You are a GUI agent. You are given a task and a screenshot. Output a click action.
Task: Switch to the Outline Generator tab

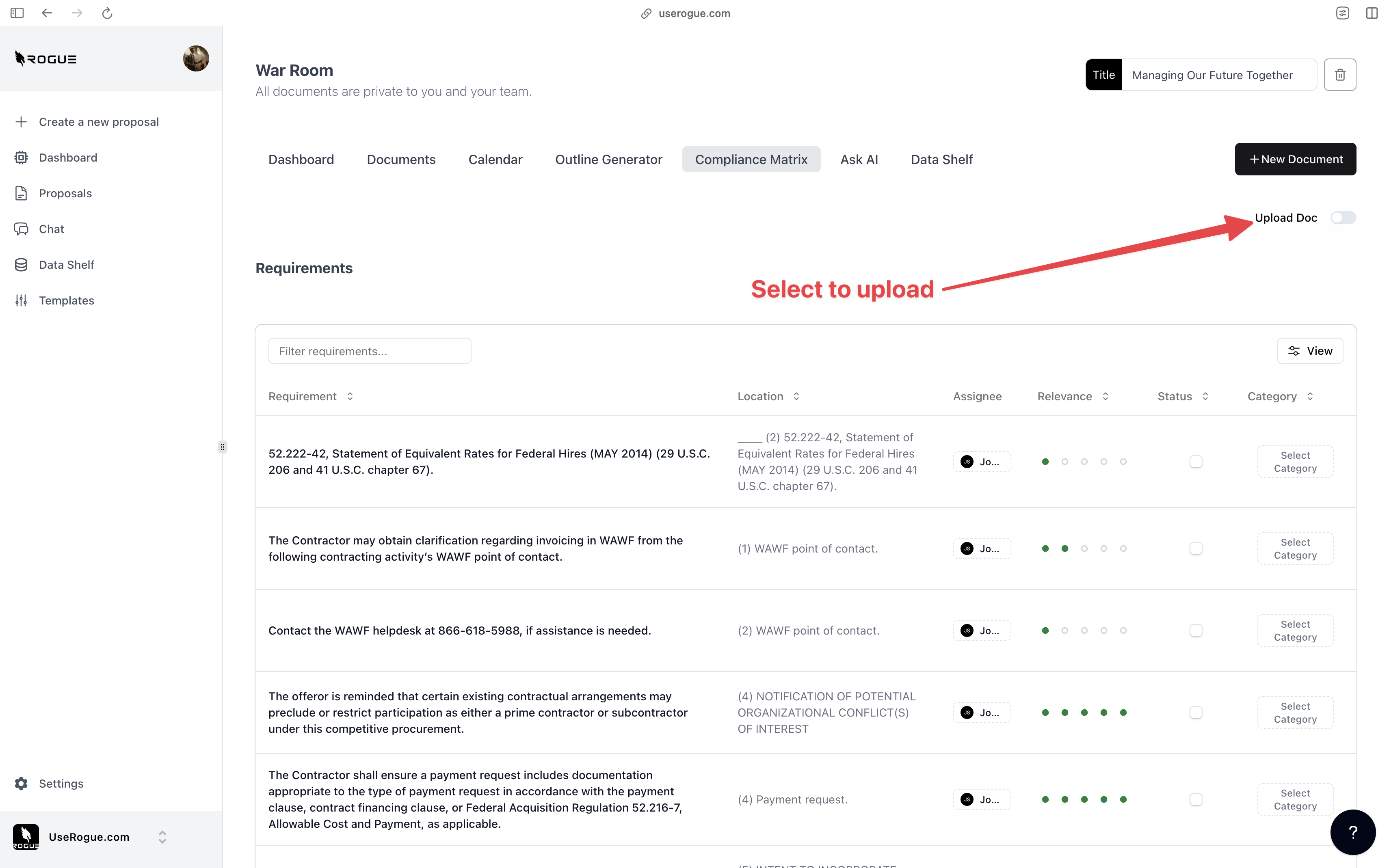[x=608, y=160]
